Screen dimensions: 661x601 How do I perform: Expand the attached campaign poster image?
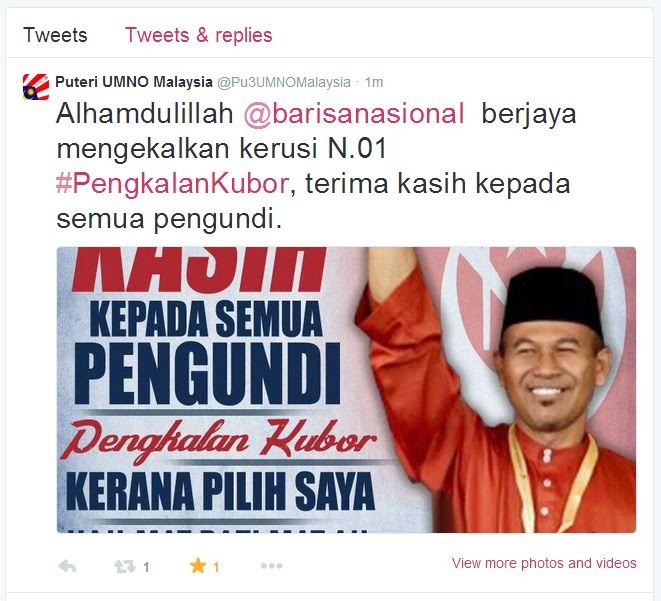click(x=346, y=389)
